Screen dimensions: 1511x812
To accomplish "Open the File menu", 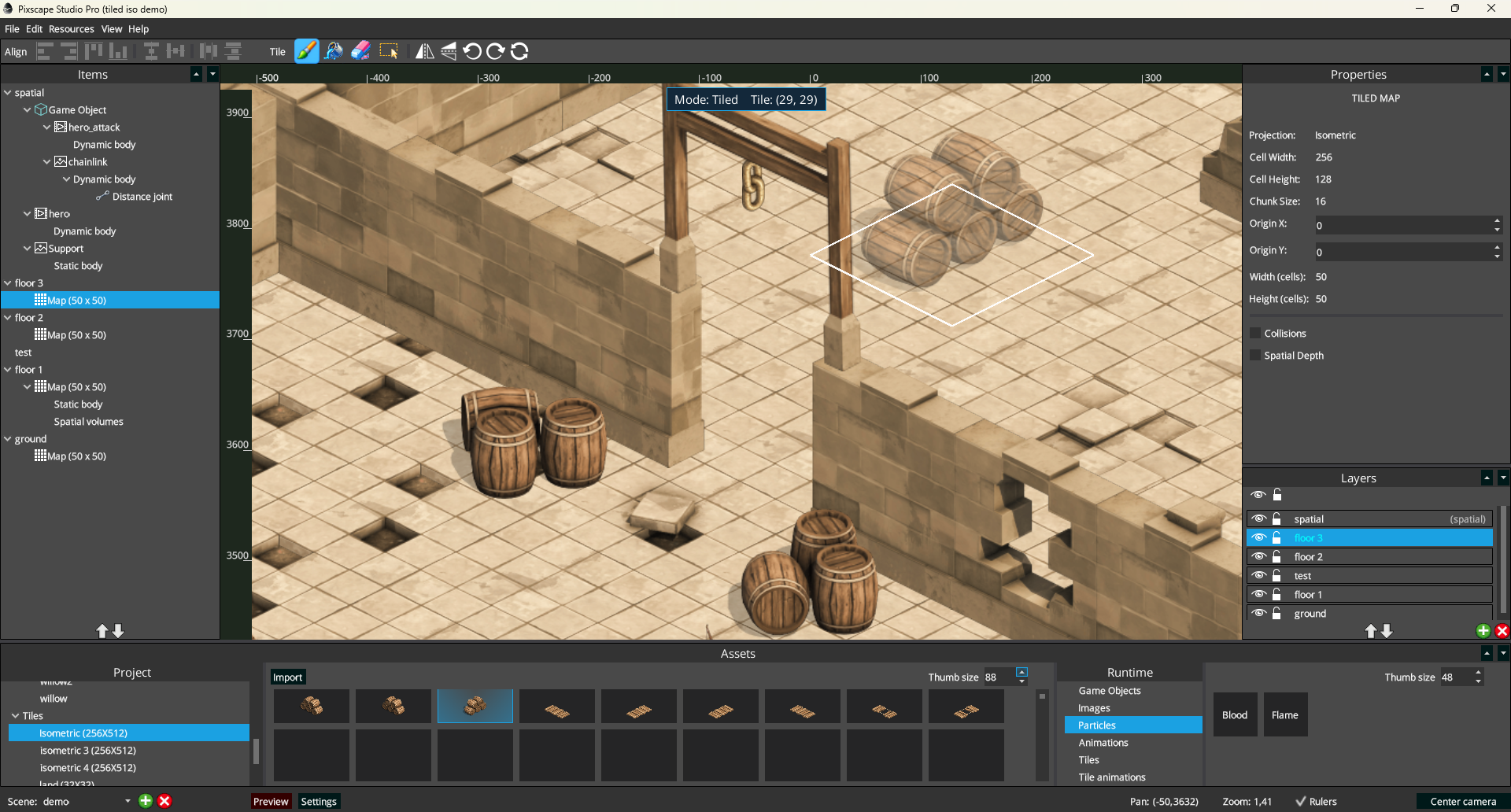I will [12, 29].
